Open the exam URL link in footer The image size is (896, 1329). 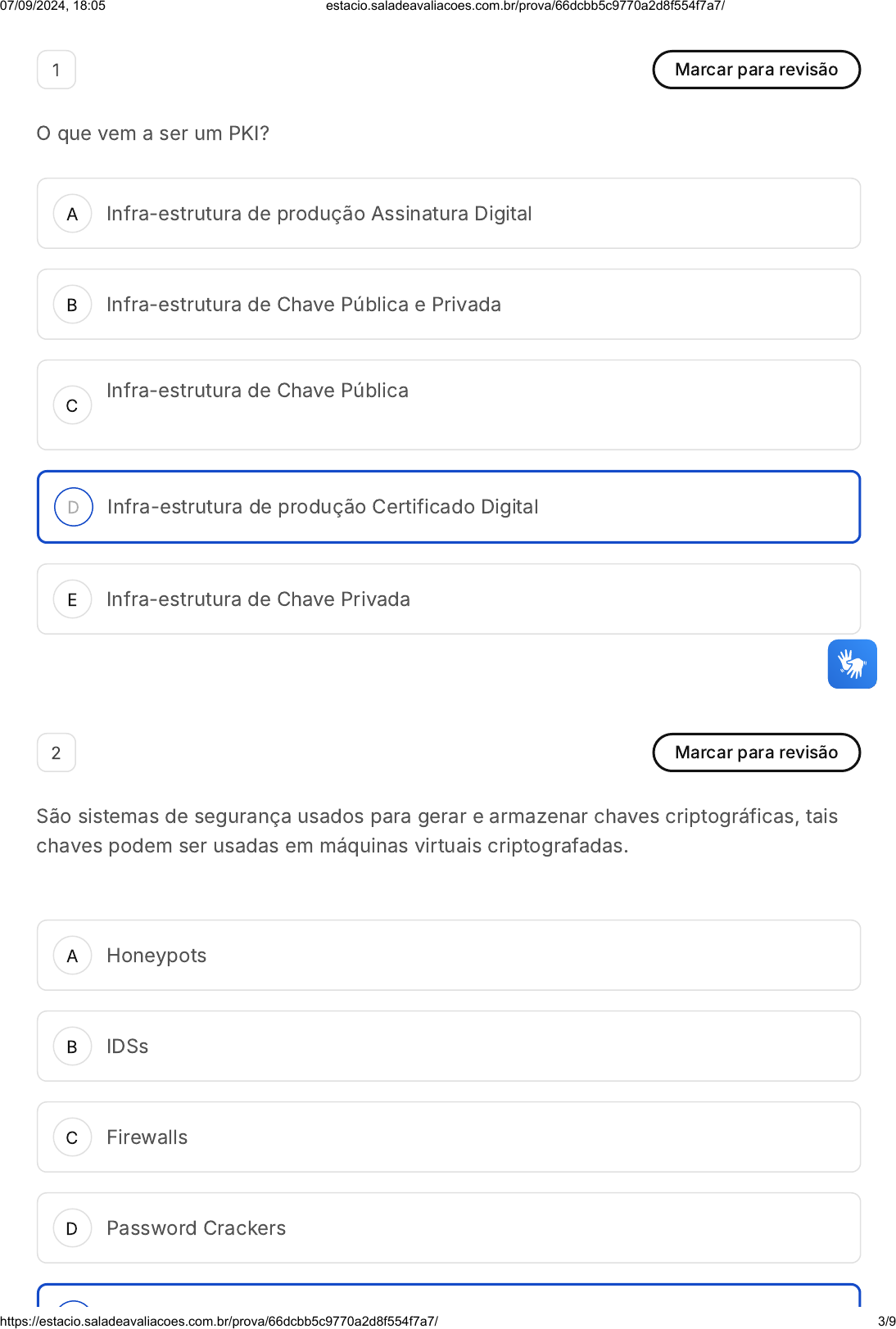tap(219, 1321)
